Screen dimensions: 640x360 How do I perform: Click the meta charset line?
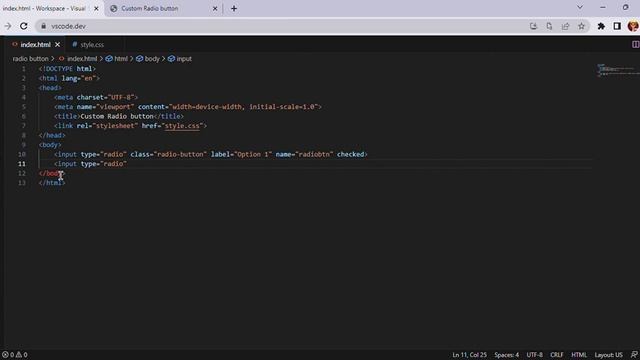96,97
